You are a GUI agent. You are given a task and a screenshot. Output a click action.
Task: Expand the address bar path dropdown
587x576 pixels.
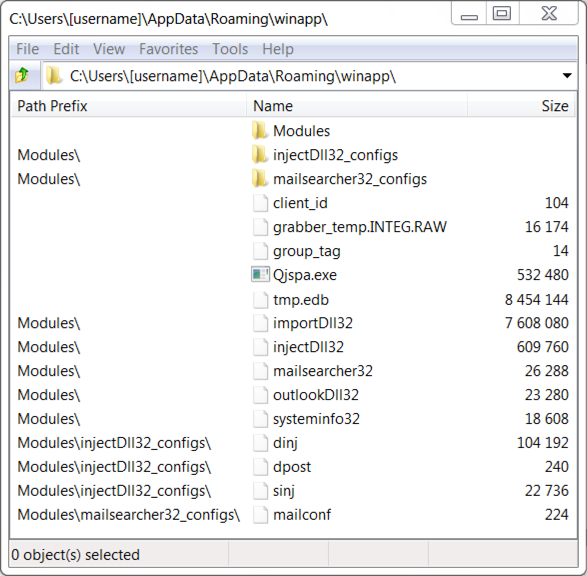point(567,76)
